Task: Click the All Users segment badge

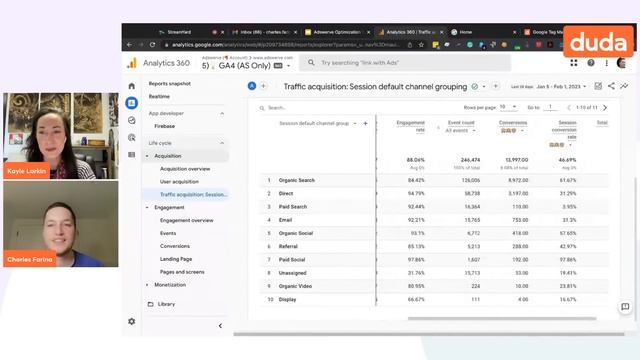Action: click(x=252, y=86)
